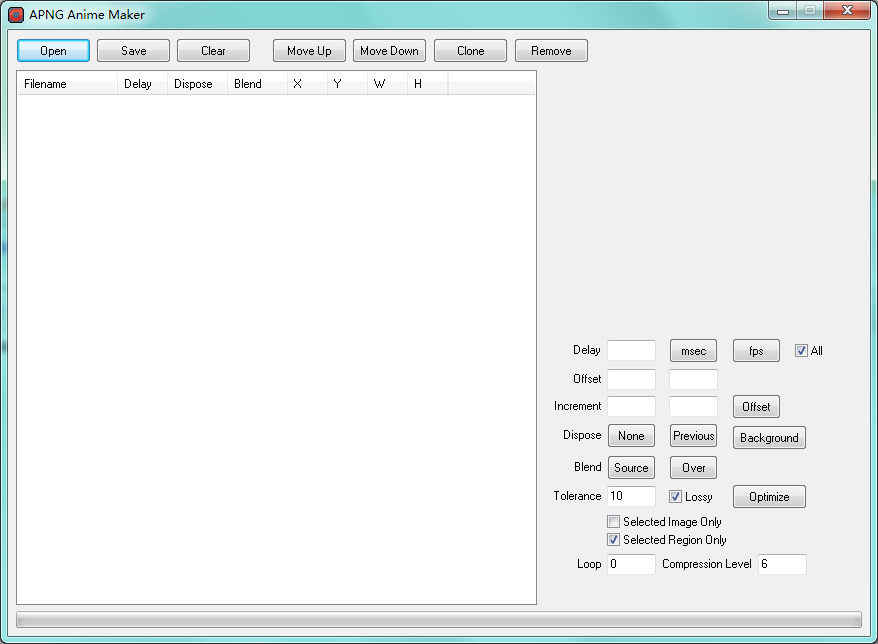The height and width of the screenshot is (644, 878).
Task: Select the Y column header
Action: click(347, 84)
